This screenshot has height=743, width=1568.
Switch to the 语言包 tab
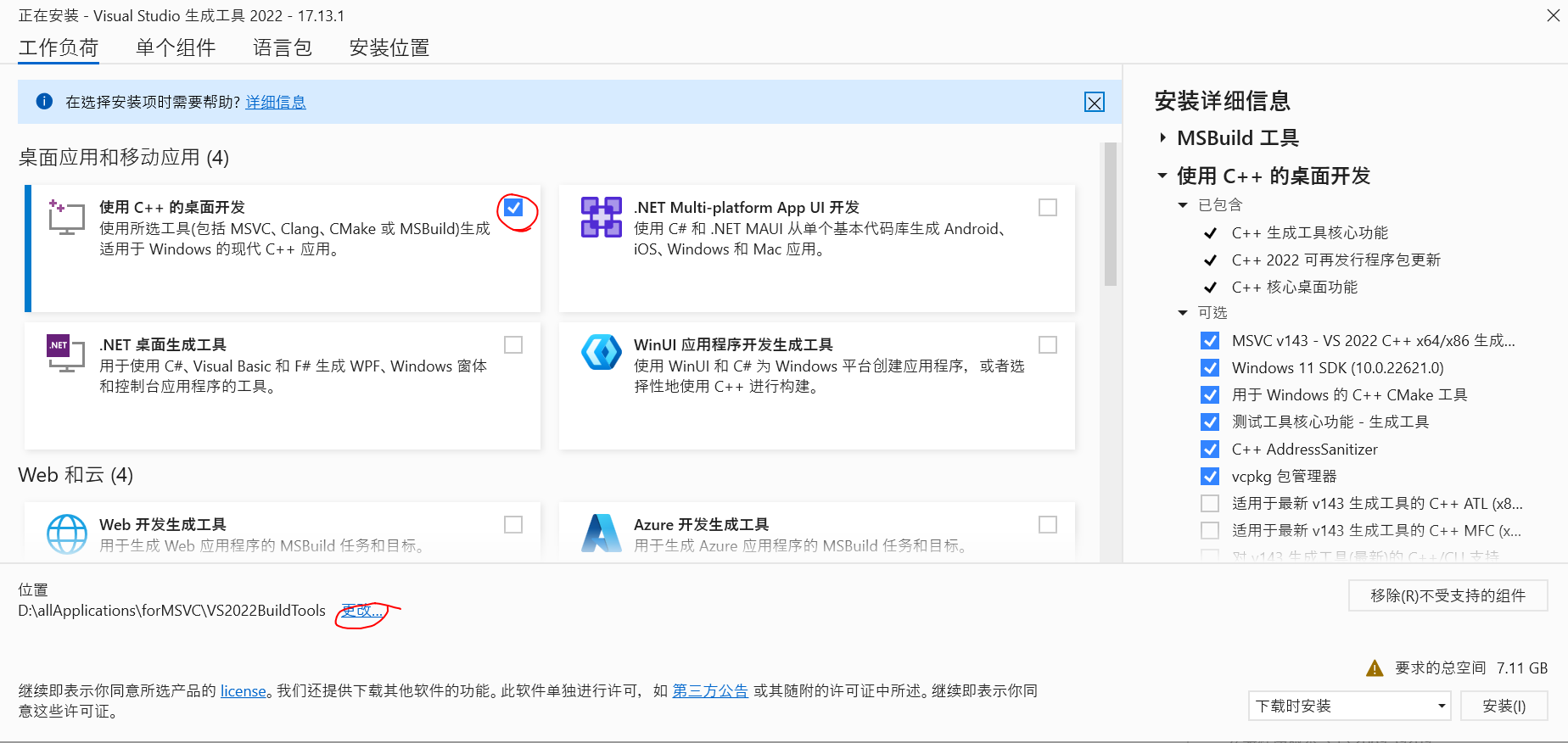tap(283, 47)
